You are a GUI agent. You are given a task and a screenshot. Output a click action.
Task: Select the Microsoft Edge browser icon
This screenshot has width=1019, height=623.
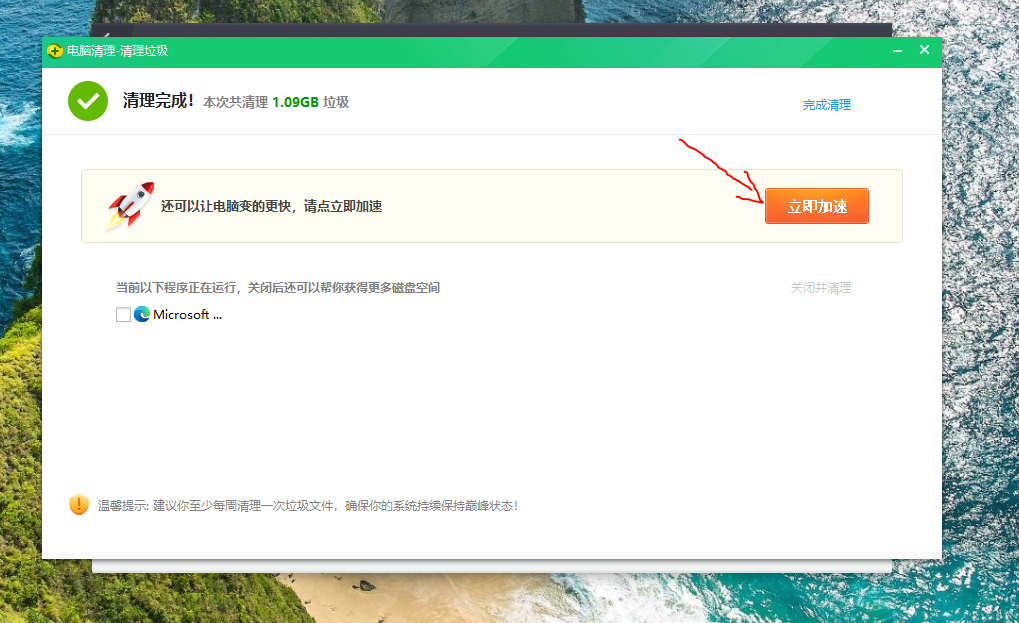pyautogui.click(x=142, y=314)
